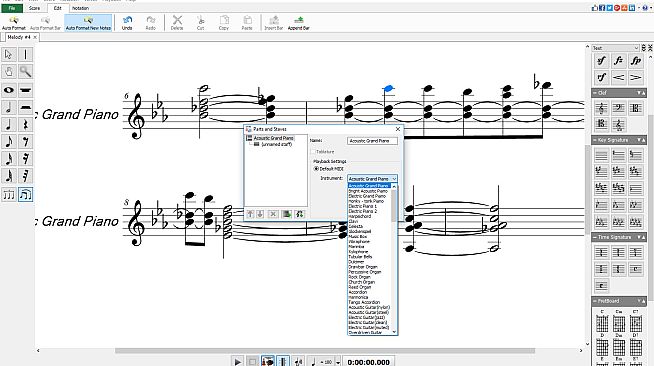654x366 pixels.
Task: Click the blue highlighted note in score
Action: coord(388,88)
